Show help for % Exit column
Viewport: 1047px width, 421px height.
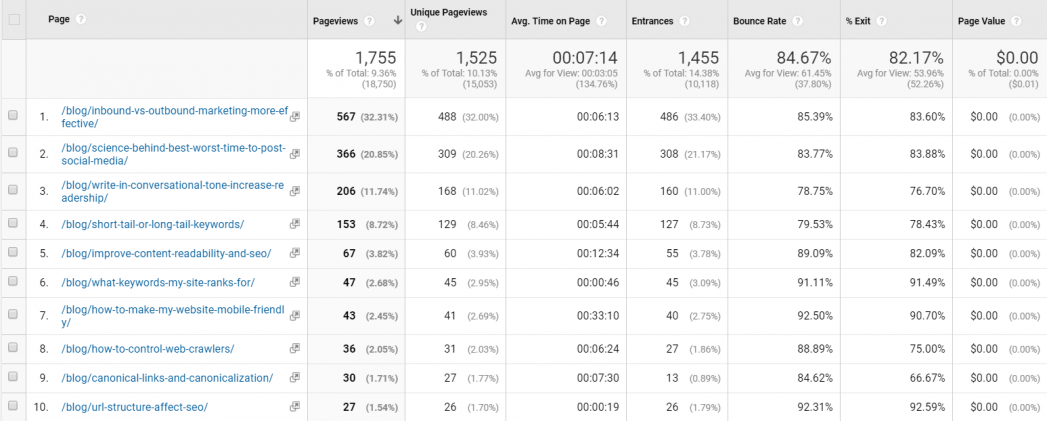(881, 21)
